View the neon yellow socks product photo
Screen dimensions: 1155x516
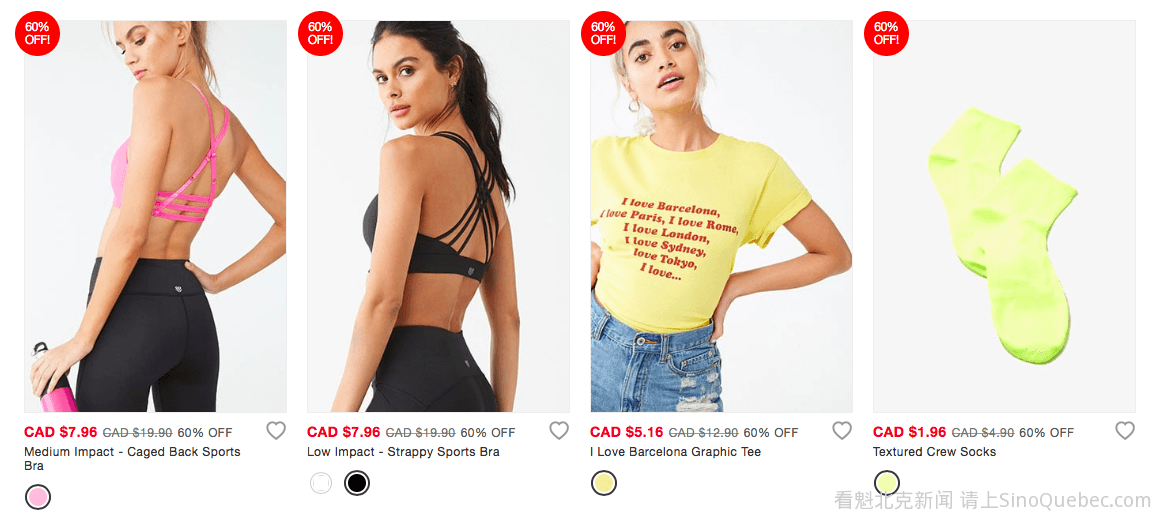[1004, 216]
